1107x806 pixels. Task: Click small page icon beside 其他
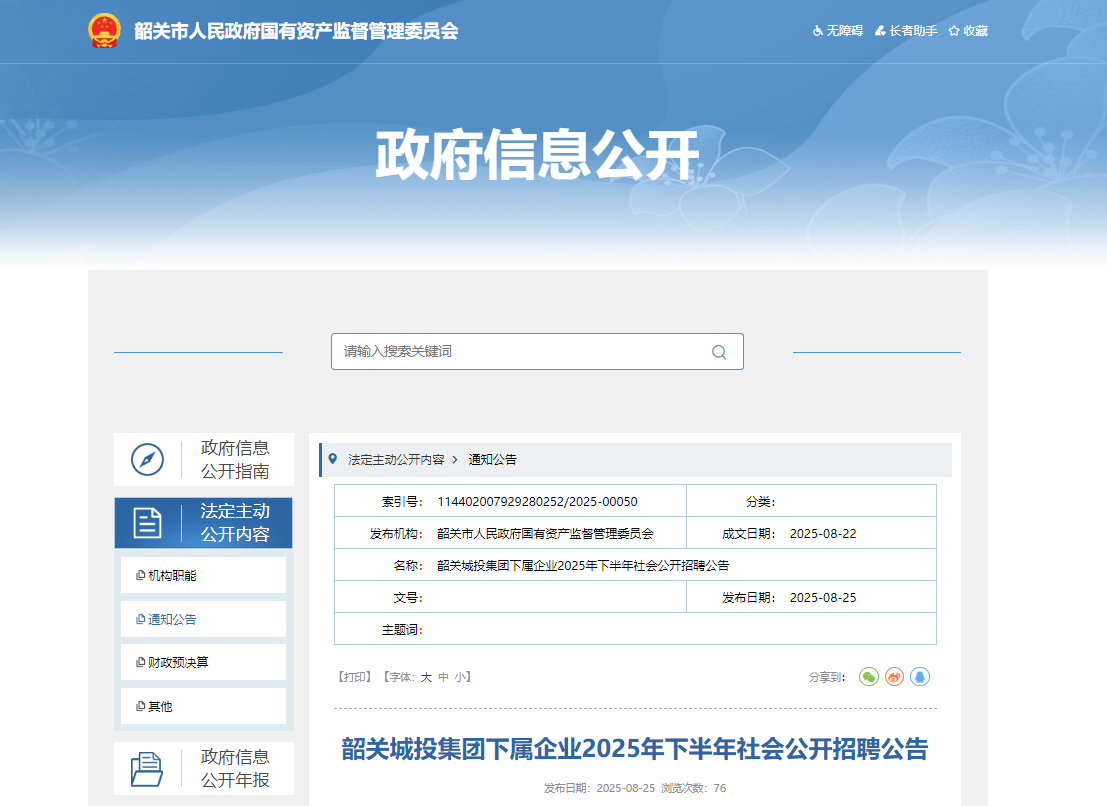(140, 706)
